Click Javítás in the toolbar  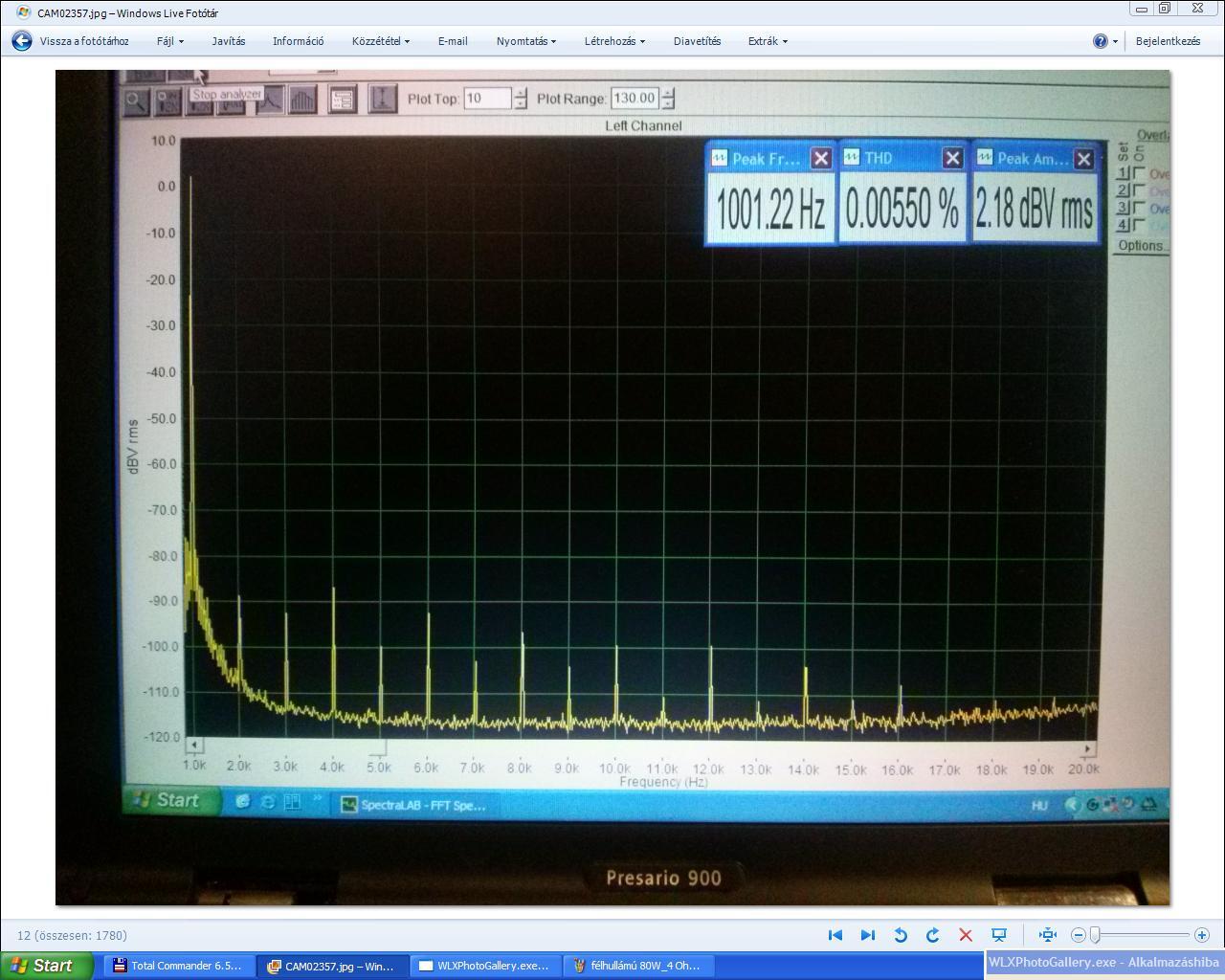click(229, 41)
